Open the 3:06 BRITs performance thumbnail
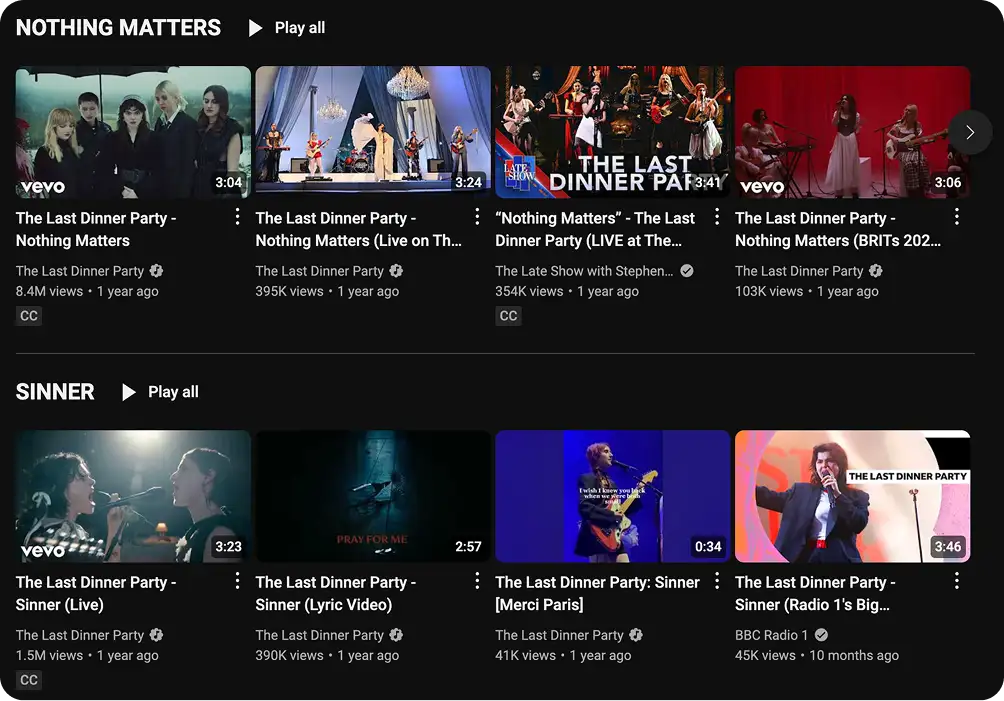The width and height of the screenshot is (1004, 701). pyautogui.click(x=853, y=133)
